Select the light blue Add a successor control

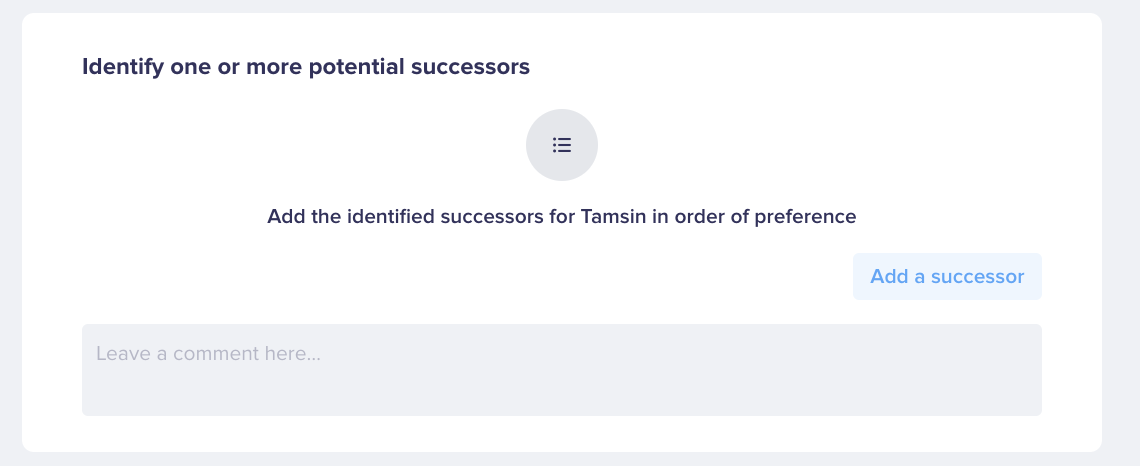tap(947, 276)
